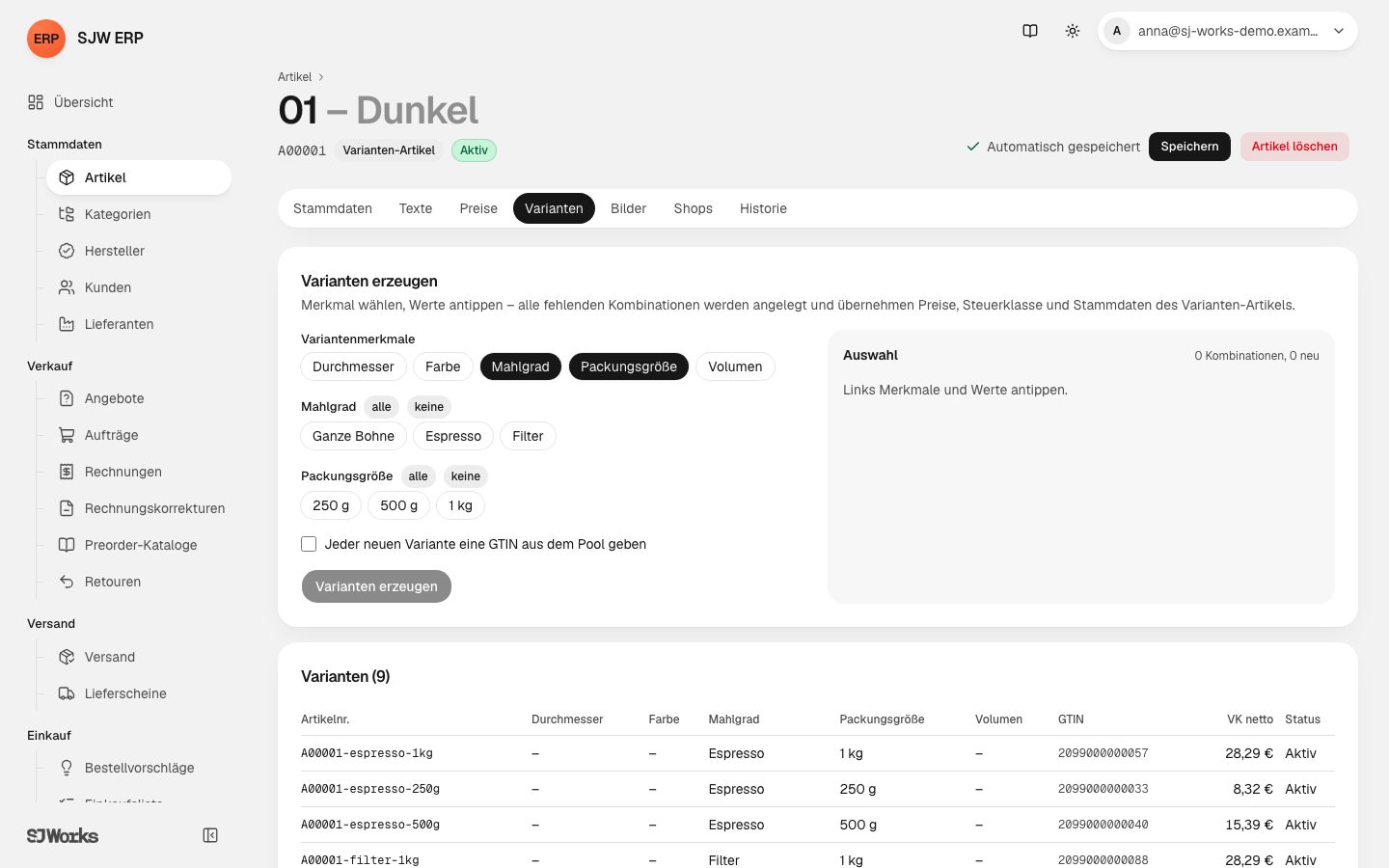Toggle the Durchmesser variant attribute
The height and width of the screenshot is (868, 1389).
coord(353,366)
